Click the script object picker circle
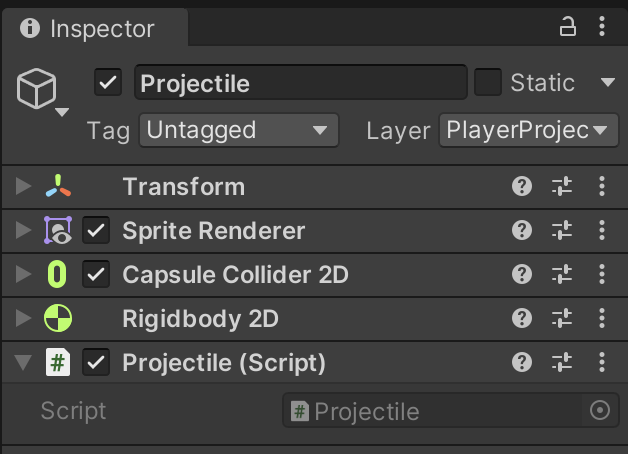Image resolution: width=628 pixels, height=454 pixels. (x=600, y=410)
